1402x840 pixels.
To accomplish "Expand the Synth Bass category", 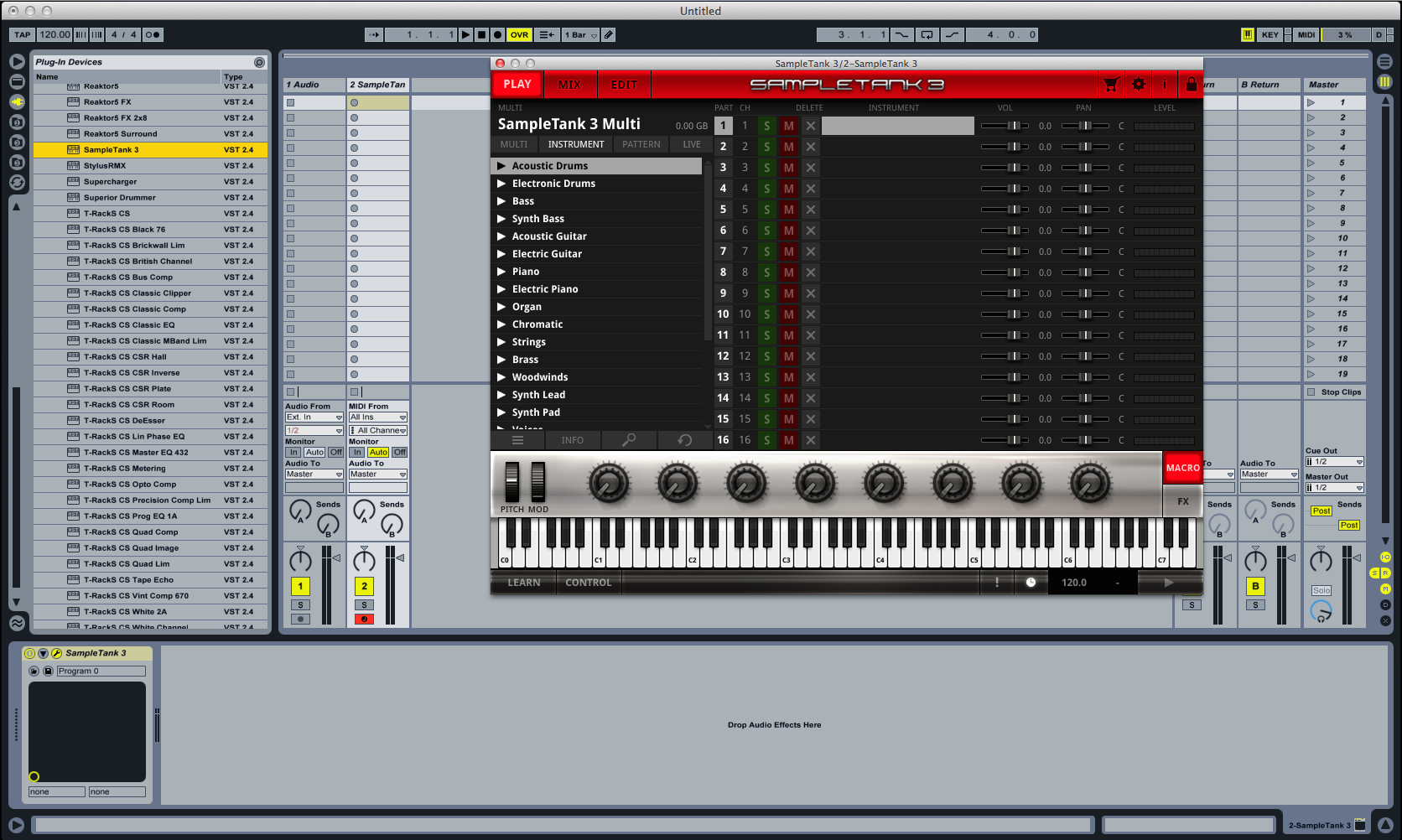I will (501, 219).
